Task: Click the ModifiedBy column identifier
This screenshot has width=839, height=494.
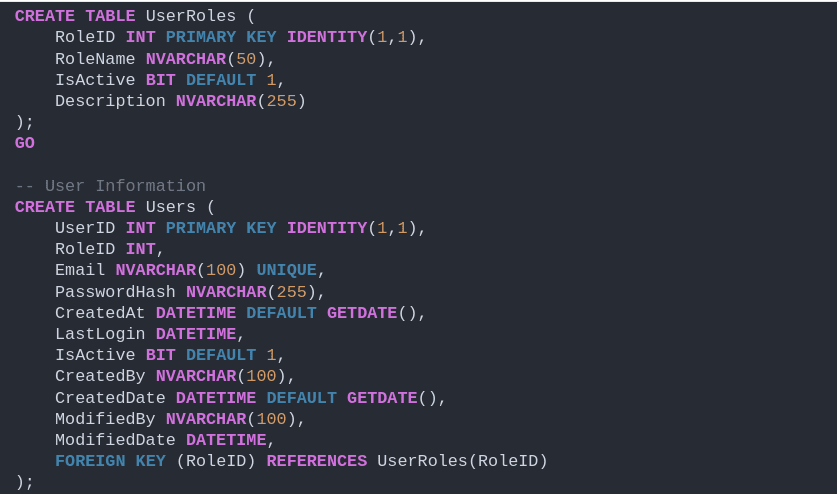Action: 105,419
